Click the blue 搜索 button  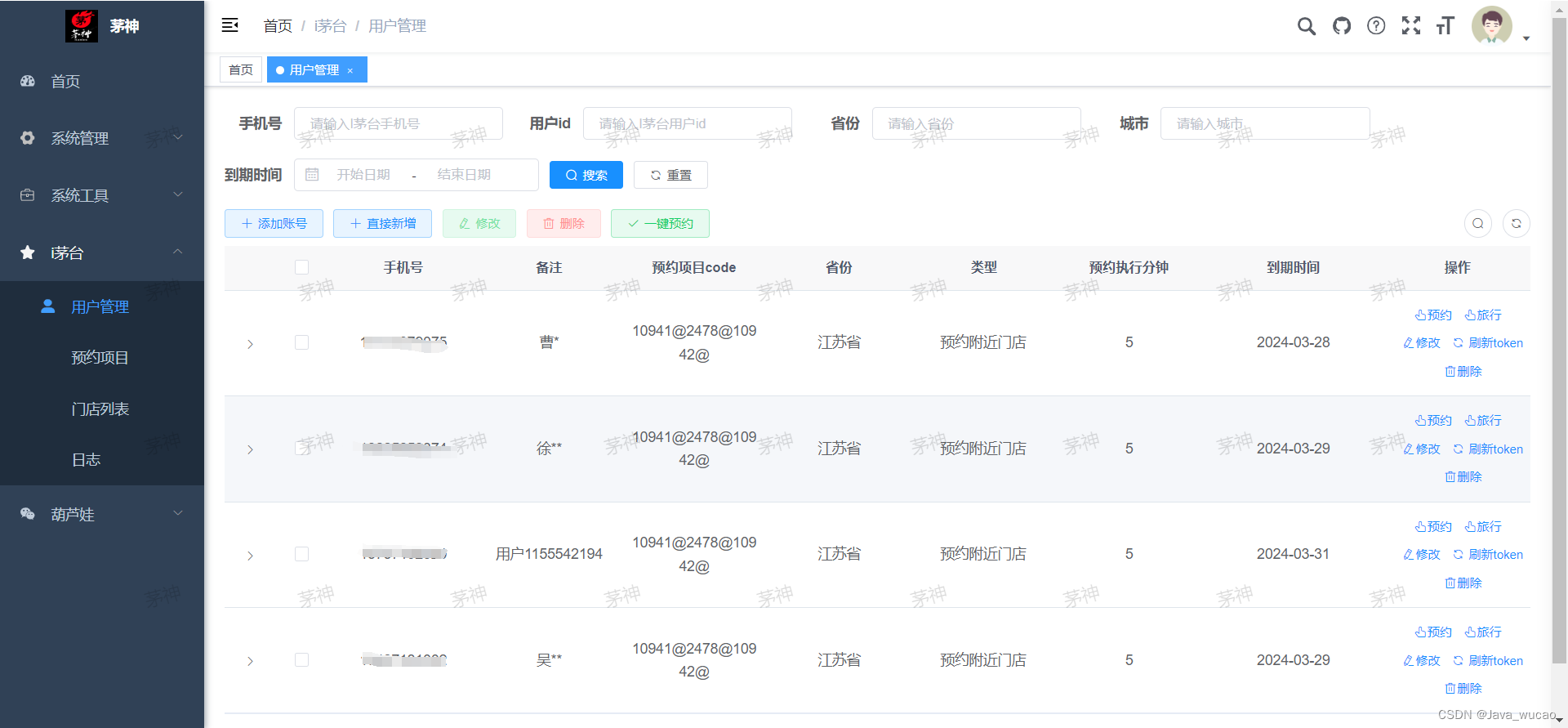coord(586,175)
